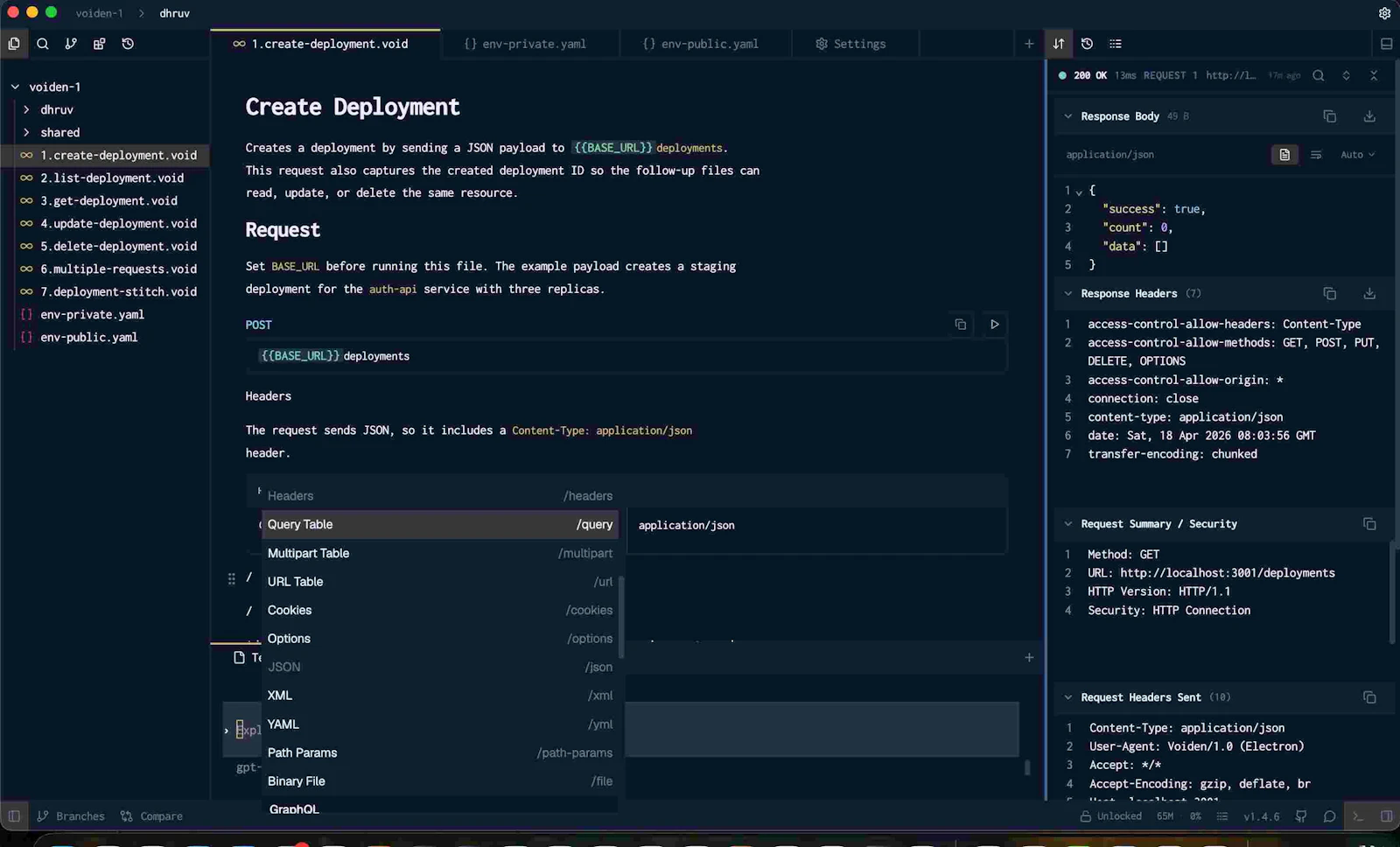
Task: Open the chat bubble icon in status bar
Action: click(x=1329, y=816)
